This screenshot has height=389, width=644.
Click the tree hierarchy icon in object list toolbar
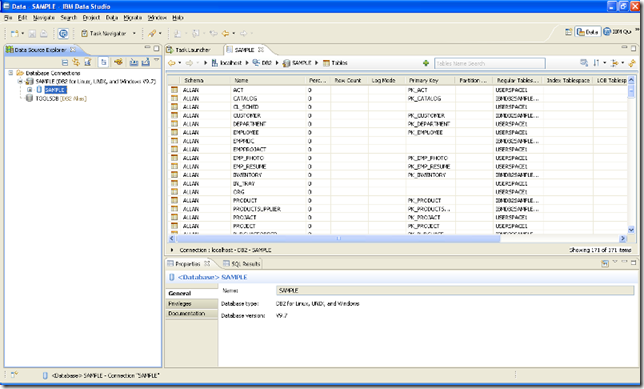pyautogui.click(x=615, y=63)
